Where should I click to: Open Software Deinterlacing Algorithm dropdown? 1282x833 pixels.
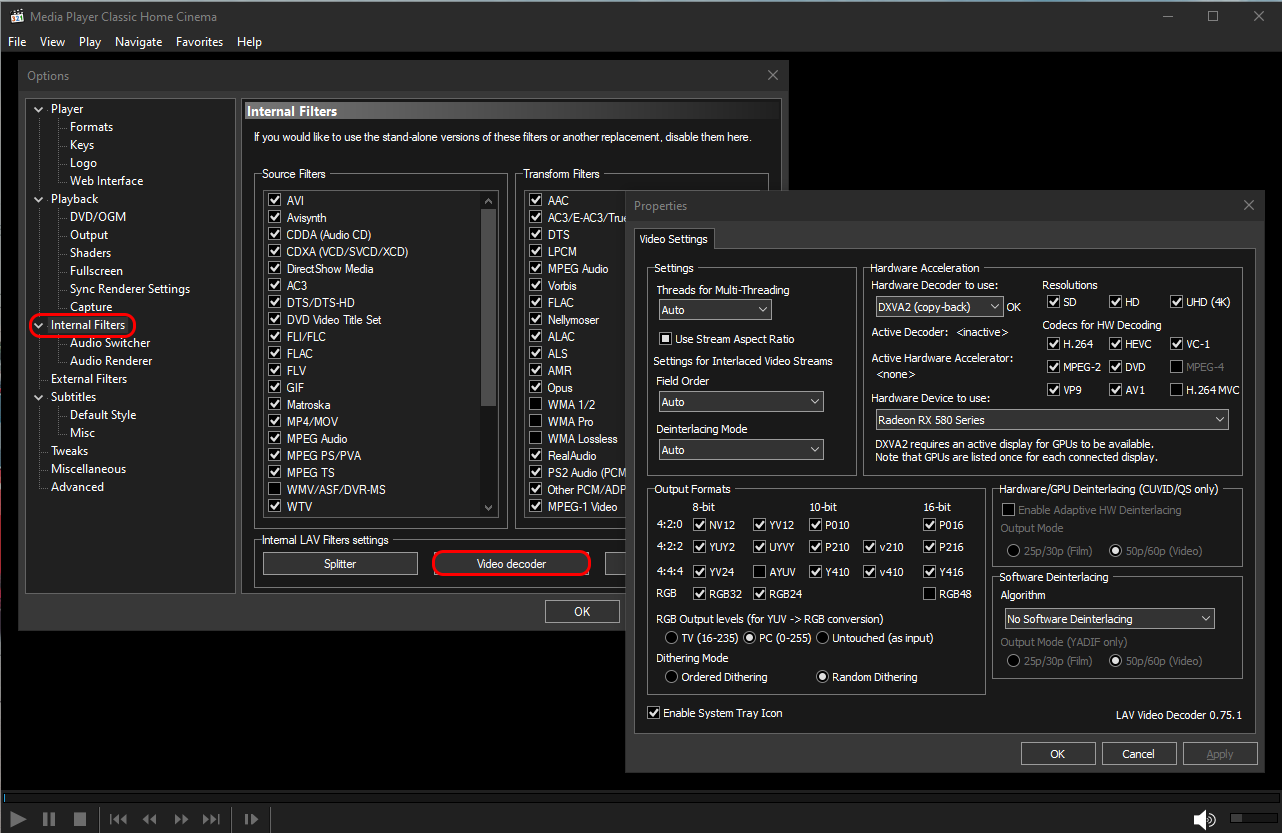point(1108,619)
